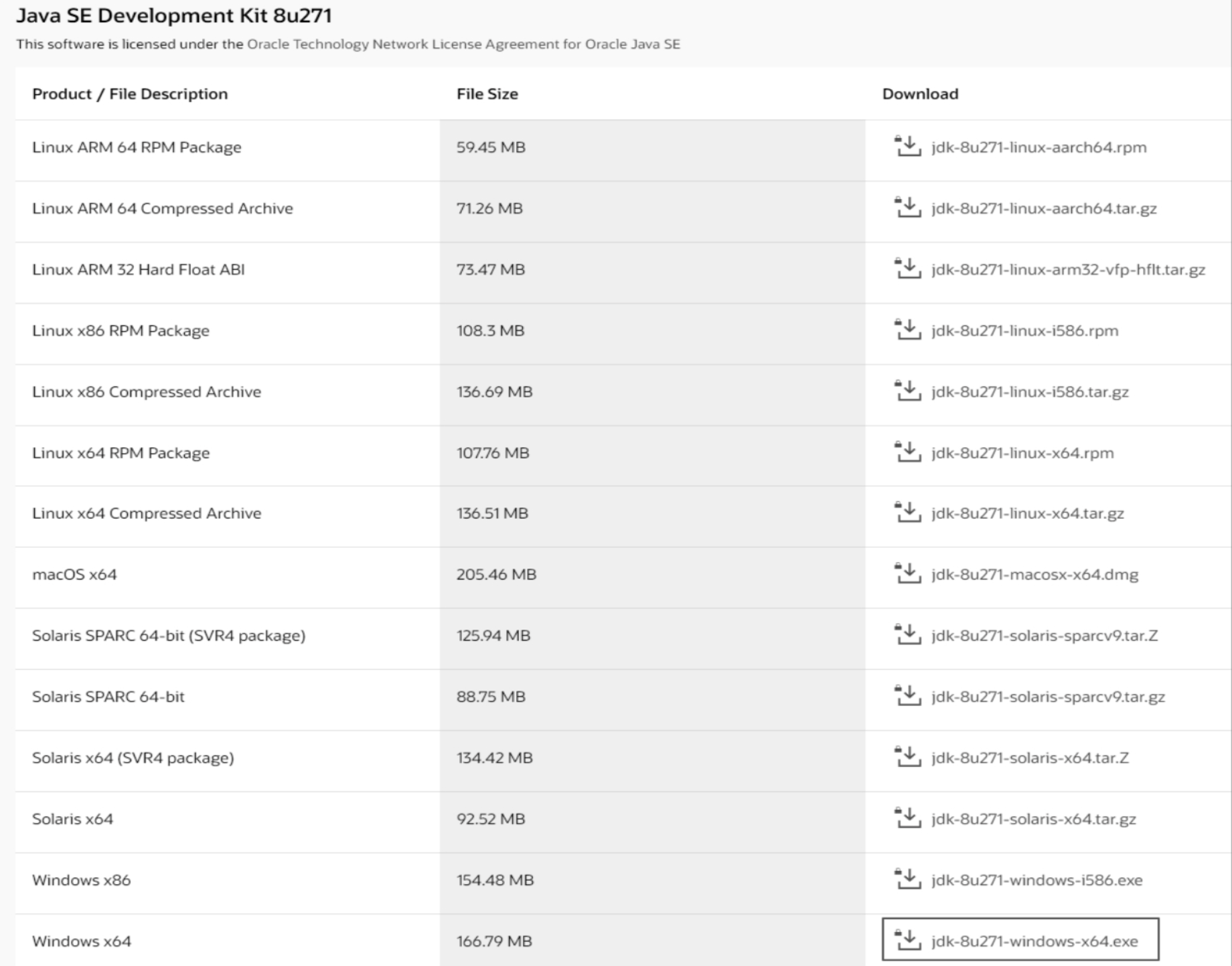Click download icon for macosx-x64.dmg
Screen dimensions: 1232x966
pos(908,573)
